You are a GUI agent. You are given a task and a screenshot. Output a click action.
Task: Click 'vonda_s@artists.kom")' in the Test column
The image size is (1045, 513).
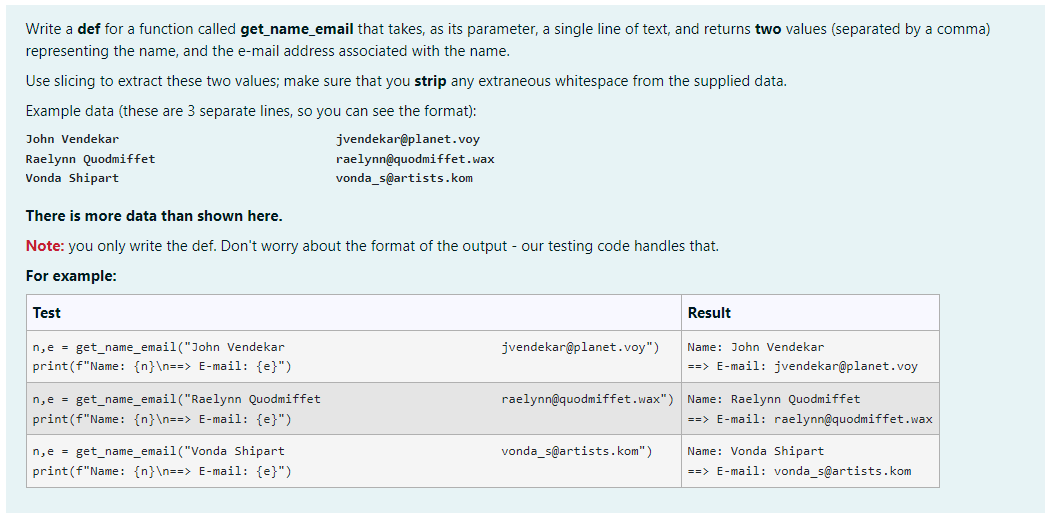point(576,451)
